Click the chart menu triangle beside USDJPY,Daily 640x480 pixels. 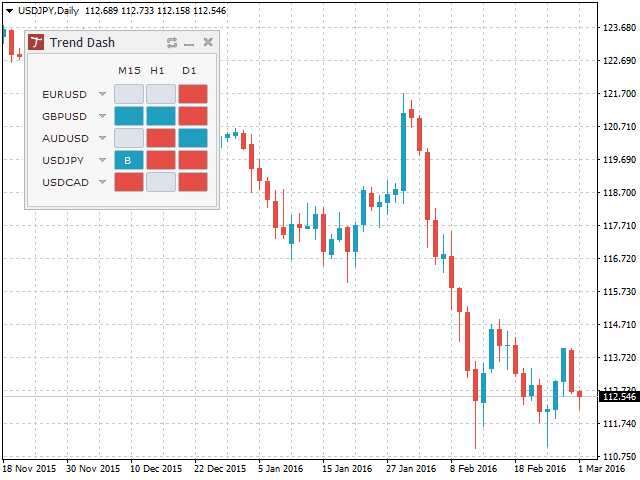[x=9, y=11]
